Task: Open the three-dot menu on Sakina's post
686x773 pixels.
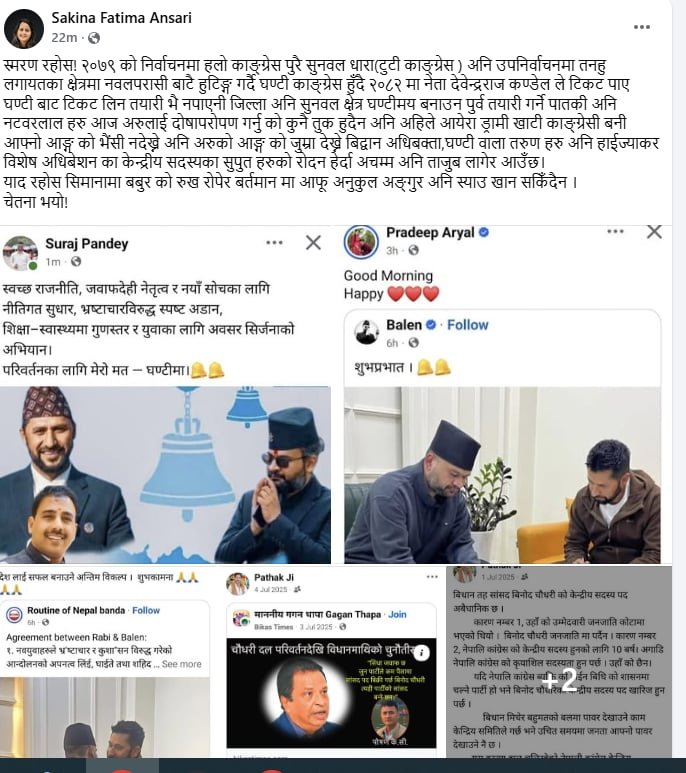Action: coord(641,27)
